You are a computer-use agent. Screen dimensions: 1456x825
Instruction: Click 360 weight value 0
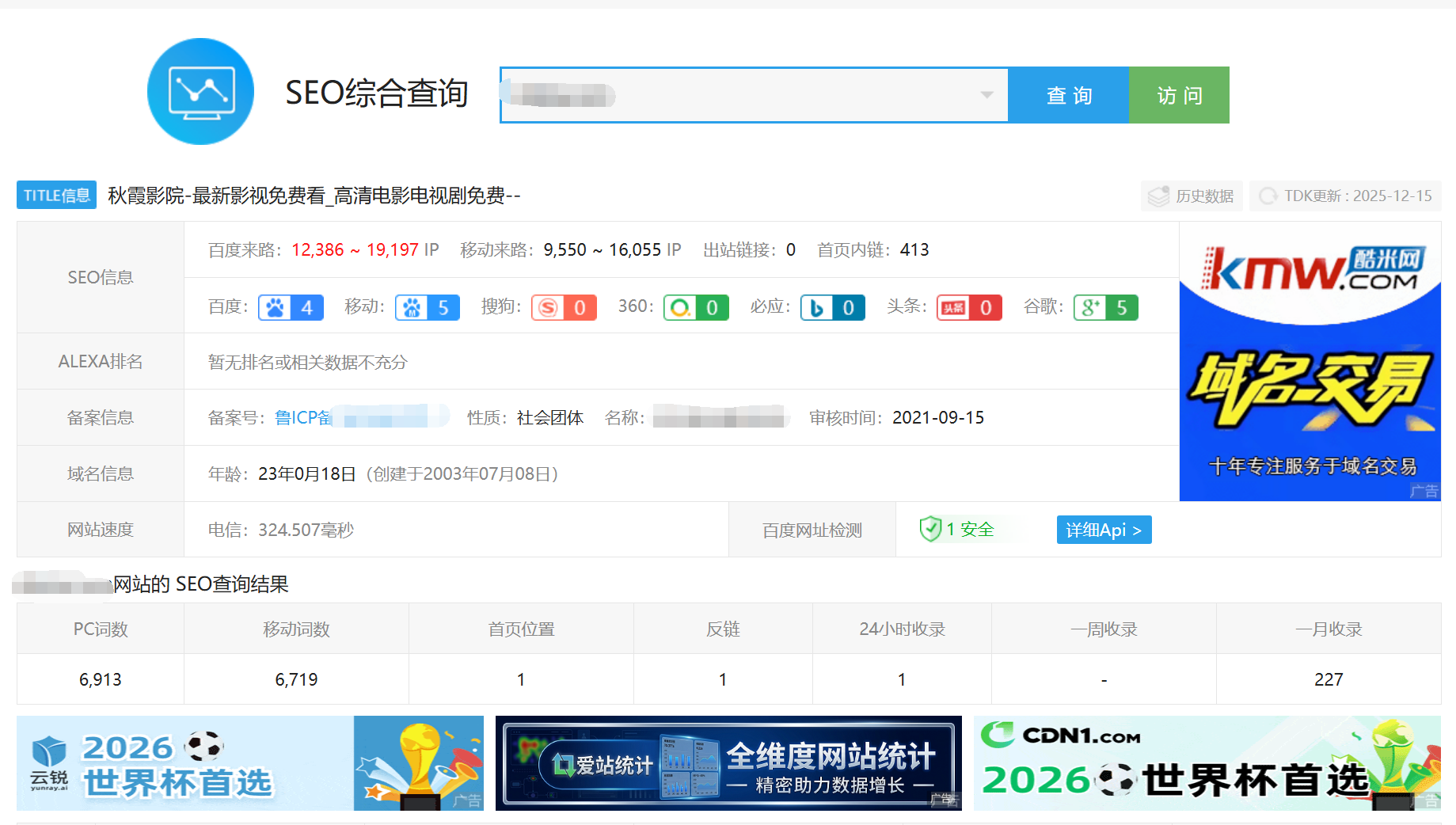click(712, 307)
